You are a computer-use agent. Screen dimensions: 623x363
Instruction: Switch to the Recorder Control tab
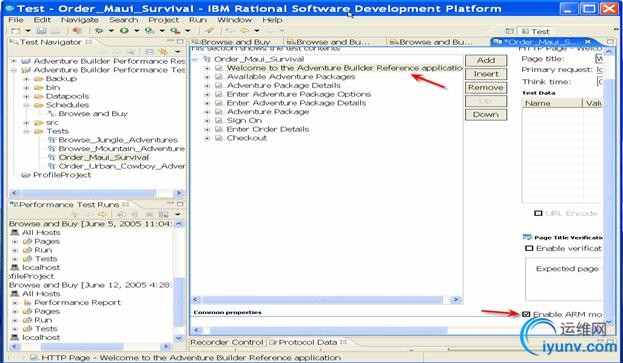coord(226,342)
